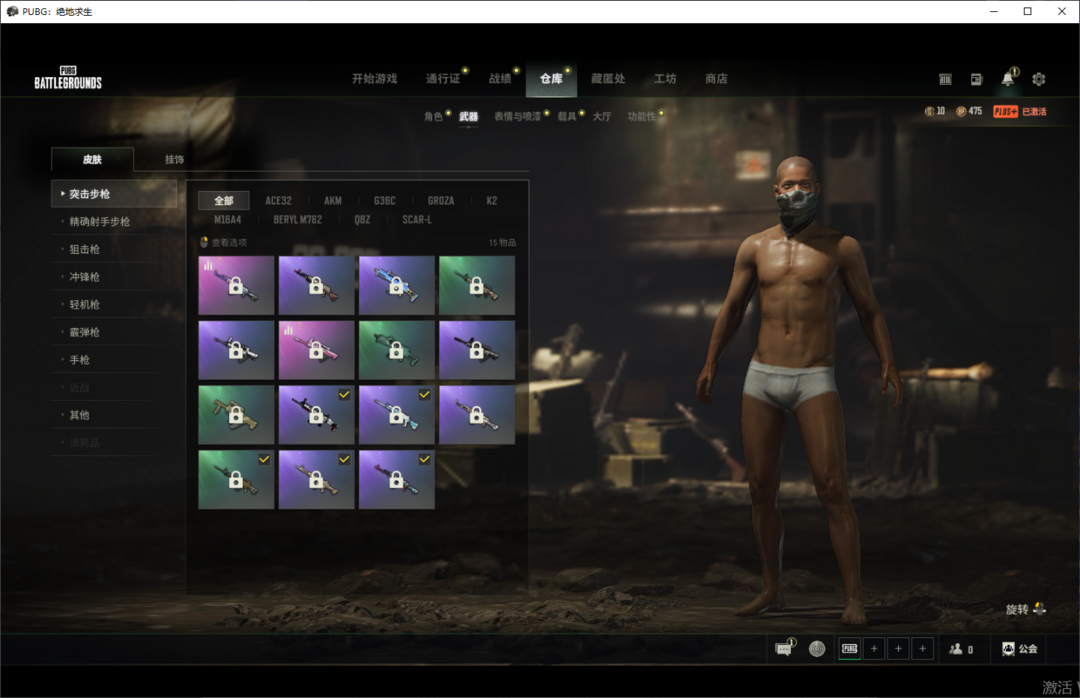1080x698 pixels.
Task: Select 精确射手步枪 category
Action: pos(100,221)
